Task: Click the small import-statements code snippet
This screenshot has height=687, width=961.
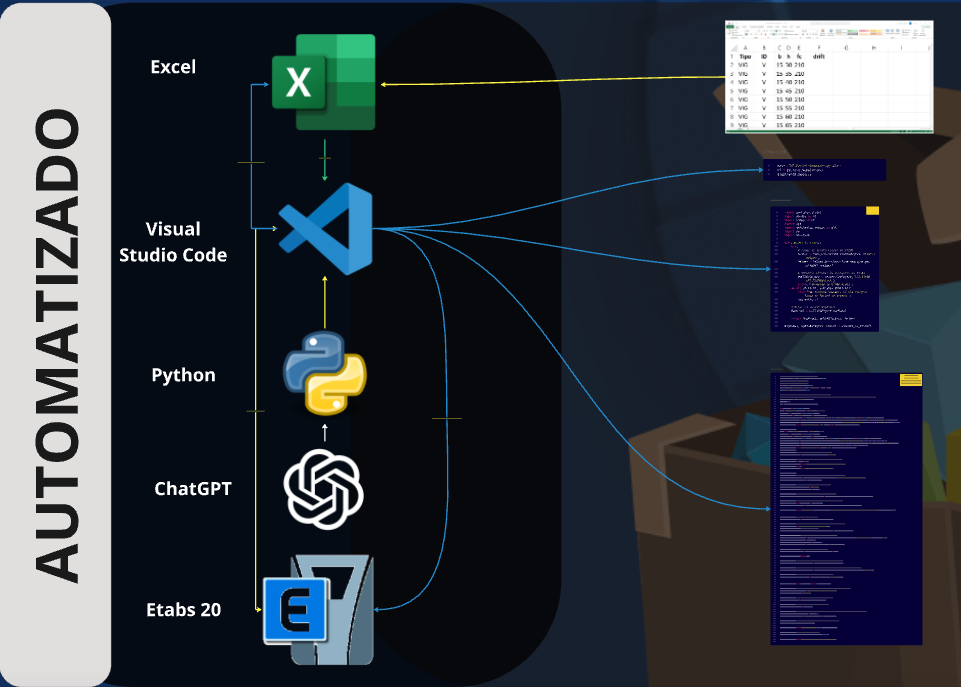Action: [823, 170]
